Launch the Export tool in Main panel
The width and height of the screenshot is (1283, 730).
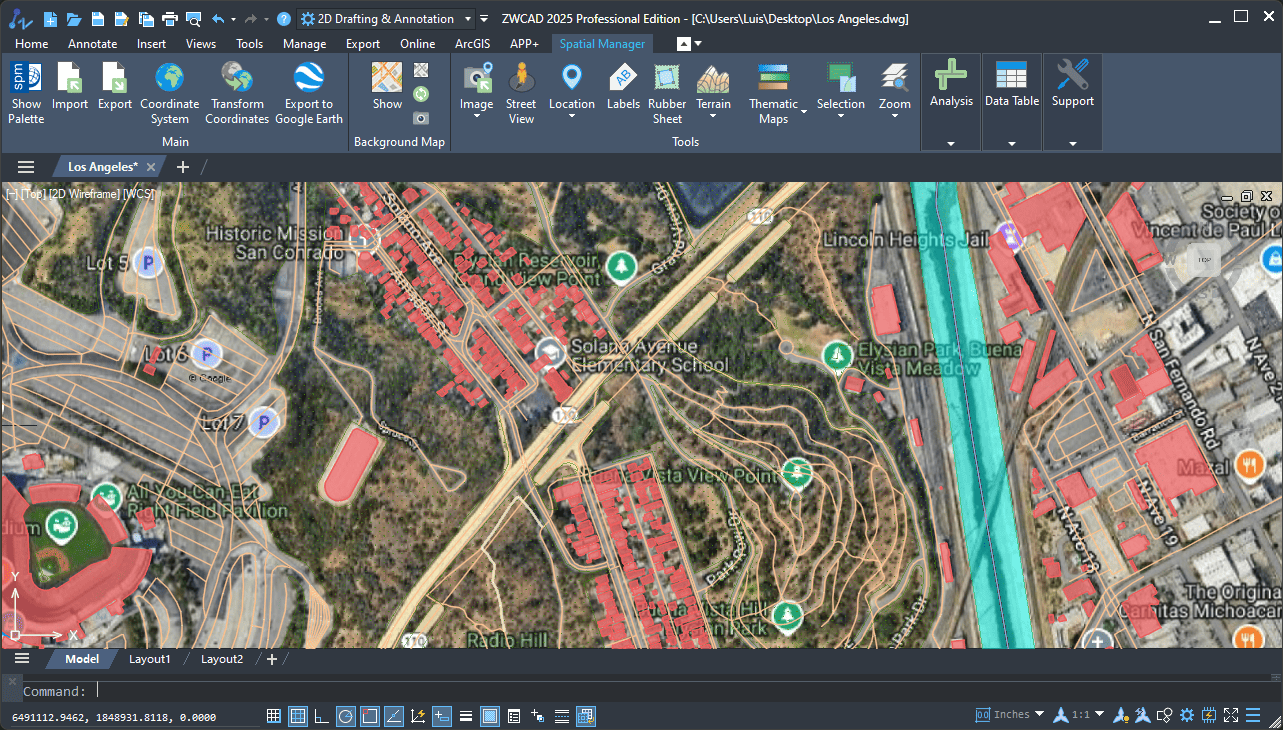[115, 86]
